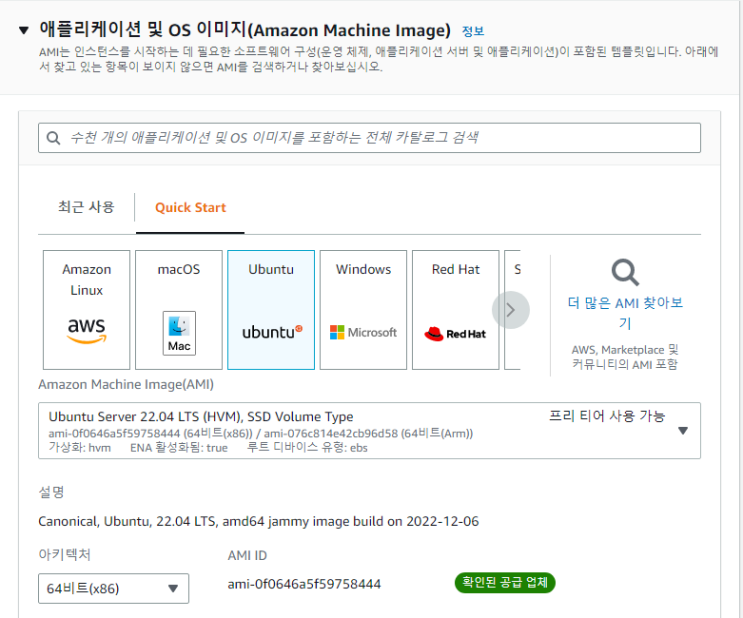Click the search magnifier icon in catalog field
The height and width of the screenshot is (618, 743).
point(53,138)
